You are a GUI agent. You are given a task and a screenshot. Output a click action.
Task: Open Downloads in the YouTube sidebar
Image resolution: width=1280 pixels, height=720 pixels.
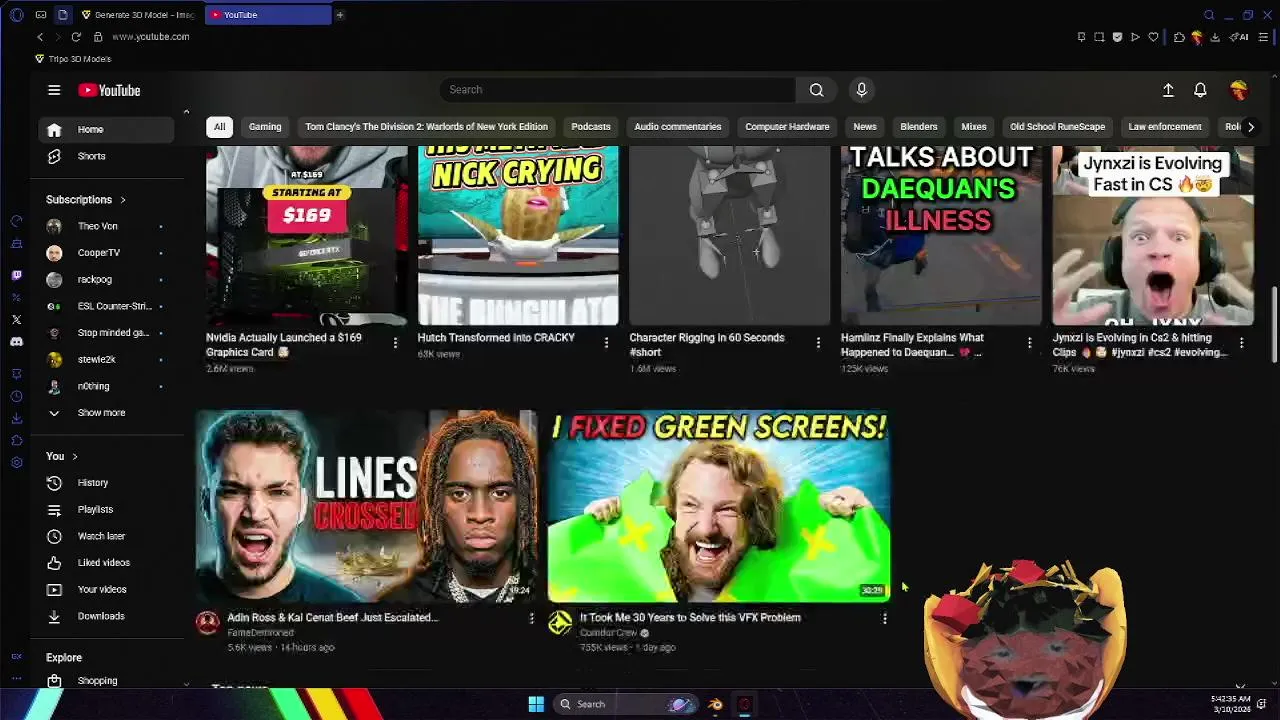107,616
